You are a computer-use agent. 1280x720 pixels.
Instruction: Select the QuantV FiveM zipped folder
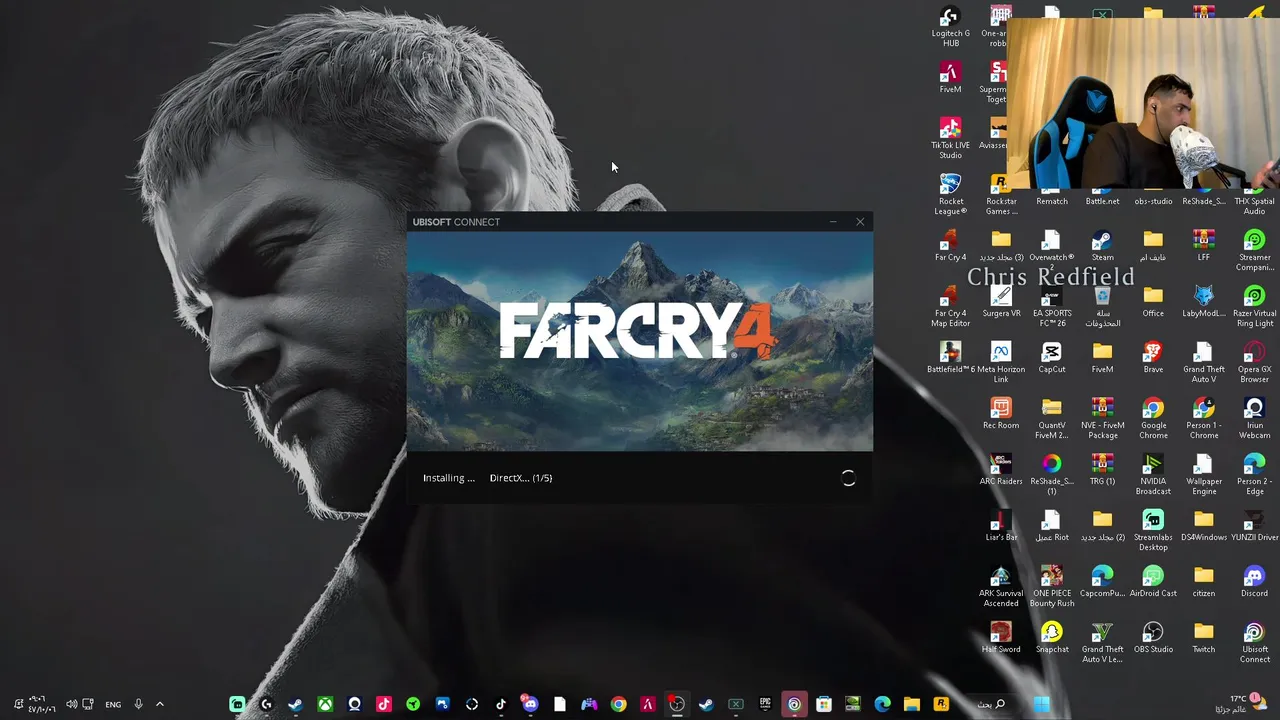point(1052,419)
